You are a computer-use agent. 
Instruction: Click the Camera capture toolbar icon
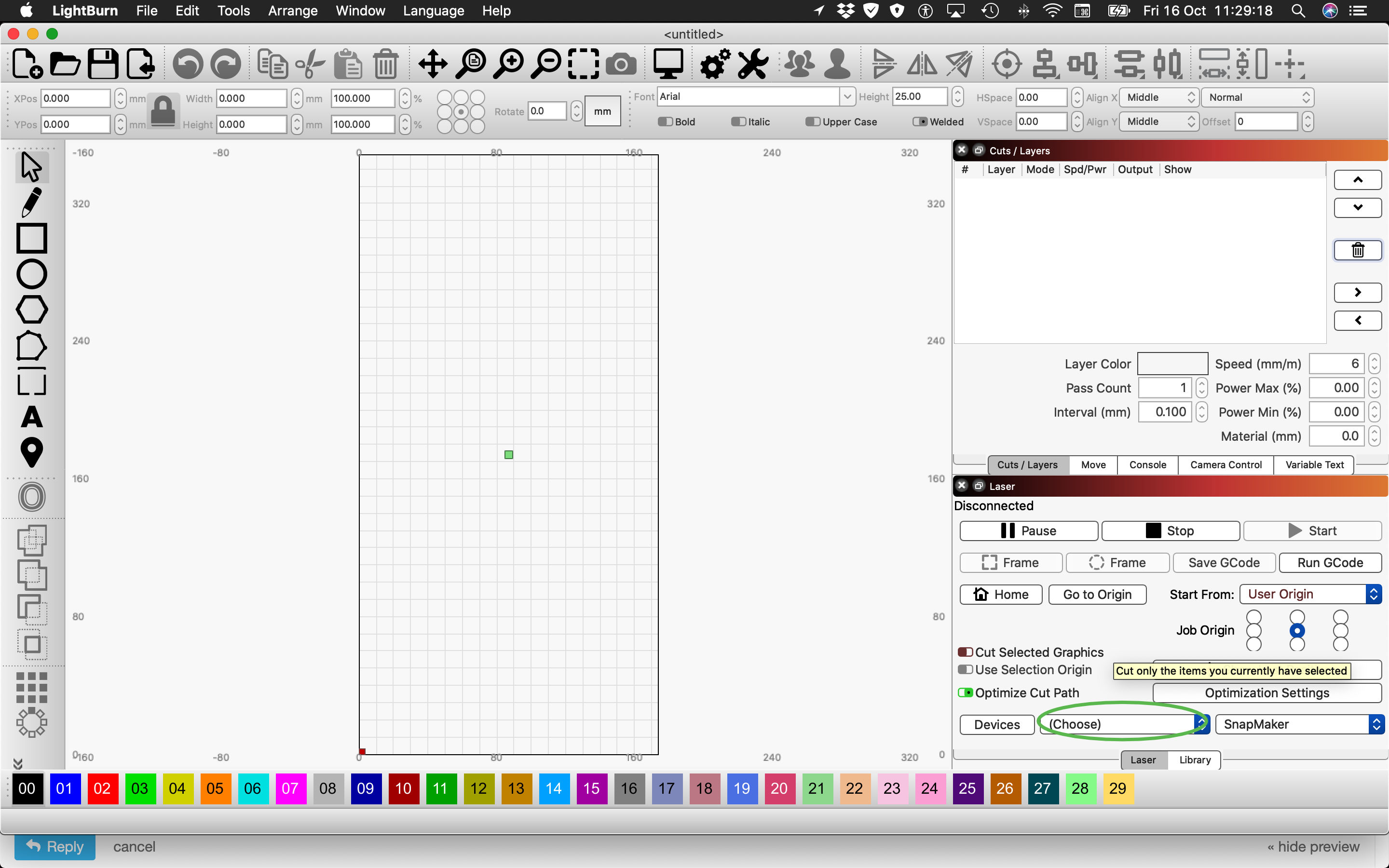tap(621, 63)
